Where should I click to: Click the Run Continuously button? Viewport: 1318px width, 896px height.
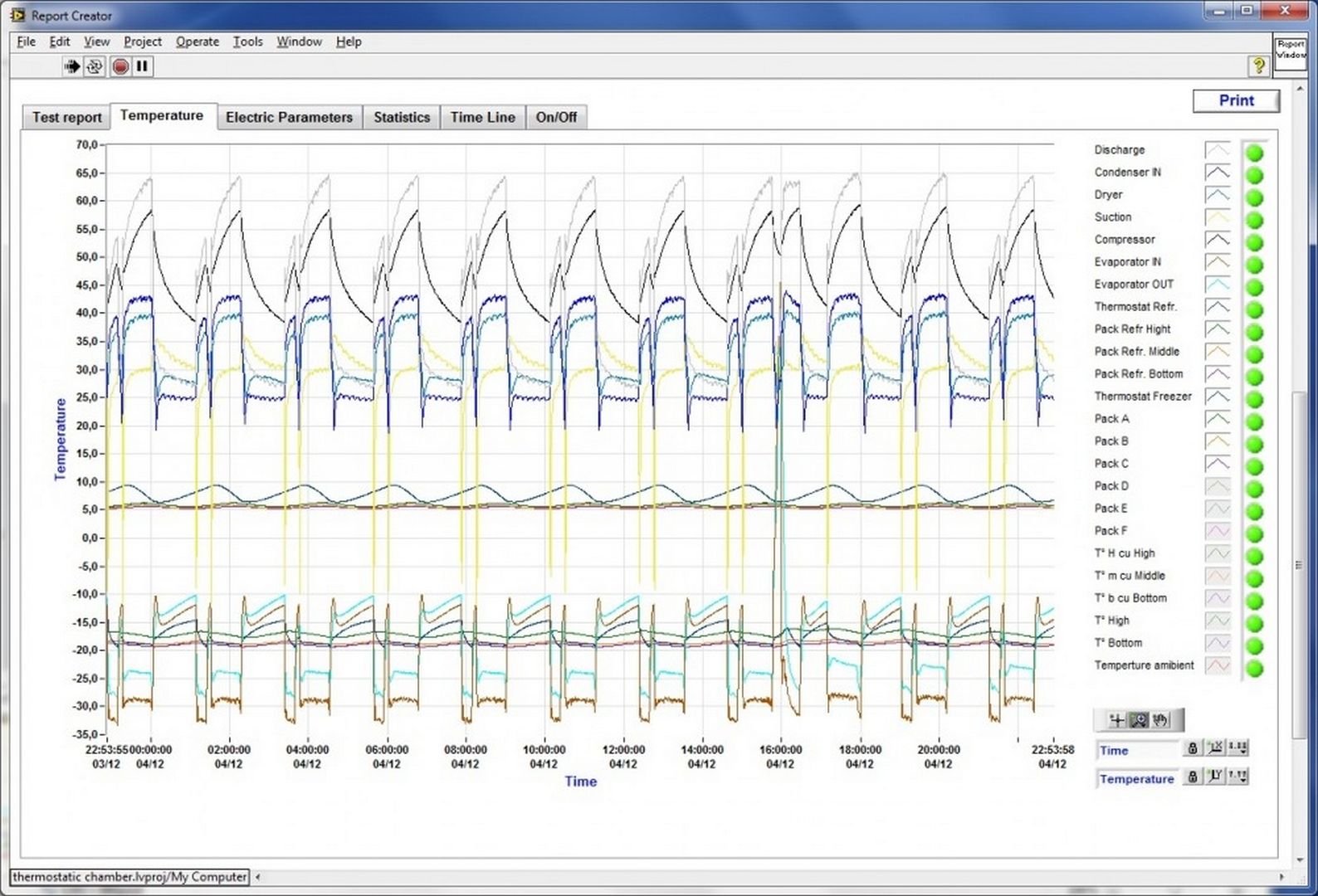coord(95,66)
